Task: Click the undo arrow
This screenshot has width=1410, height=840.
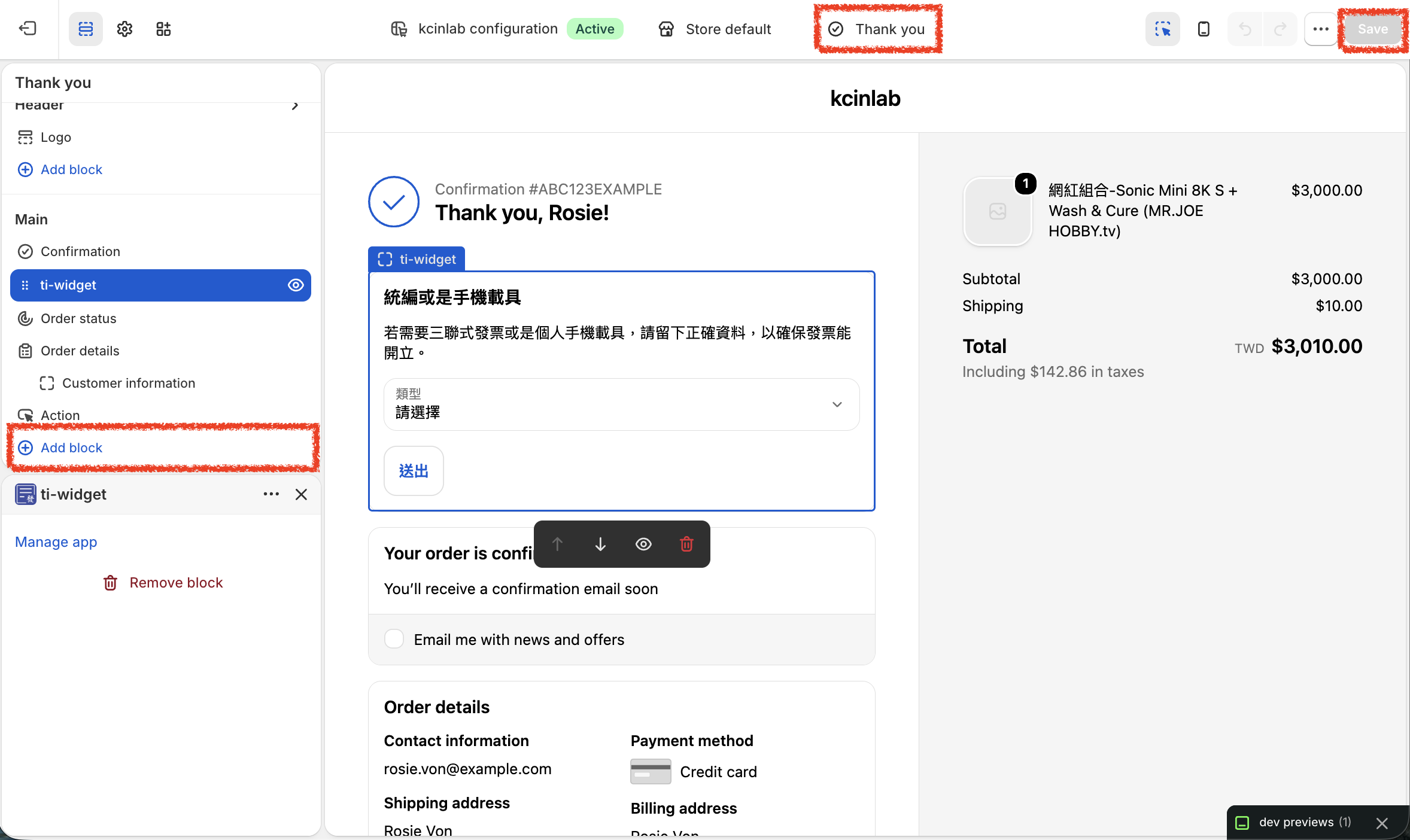Action: click(x=1245, y=29)
